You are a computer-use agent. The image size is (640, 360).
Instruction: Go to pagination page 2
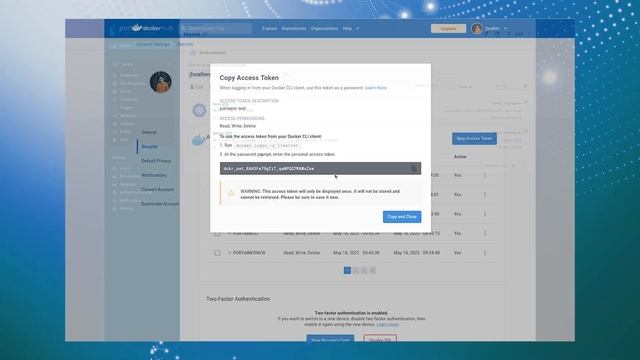point(356,270)
